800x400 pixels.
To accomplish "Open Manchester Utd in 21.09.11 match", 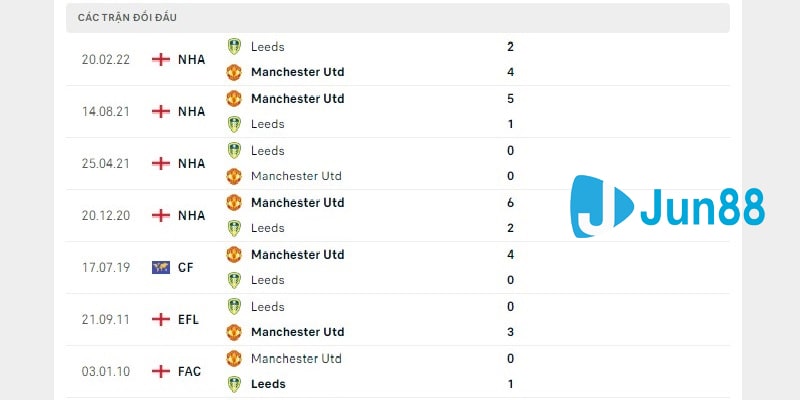I will (297, 332).
